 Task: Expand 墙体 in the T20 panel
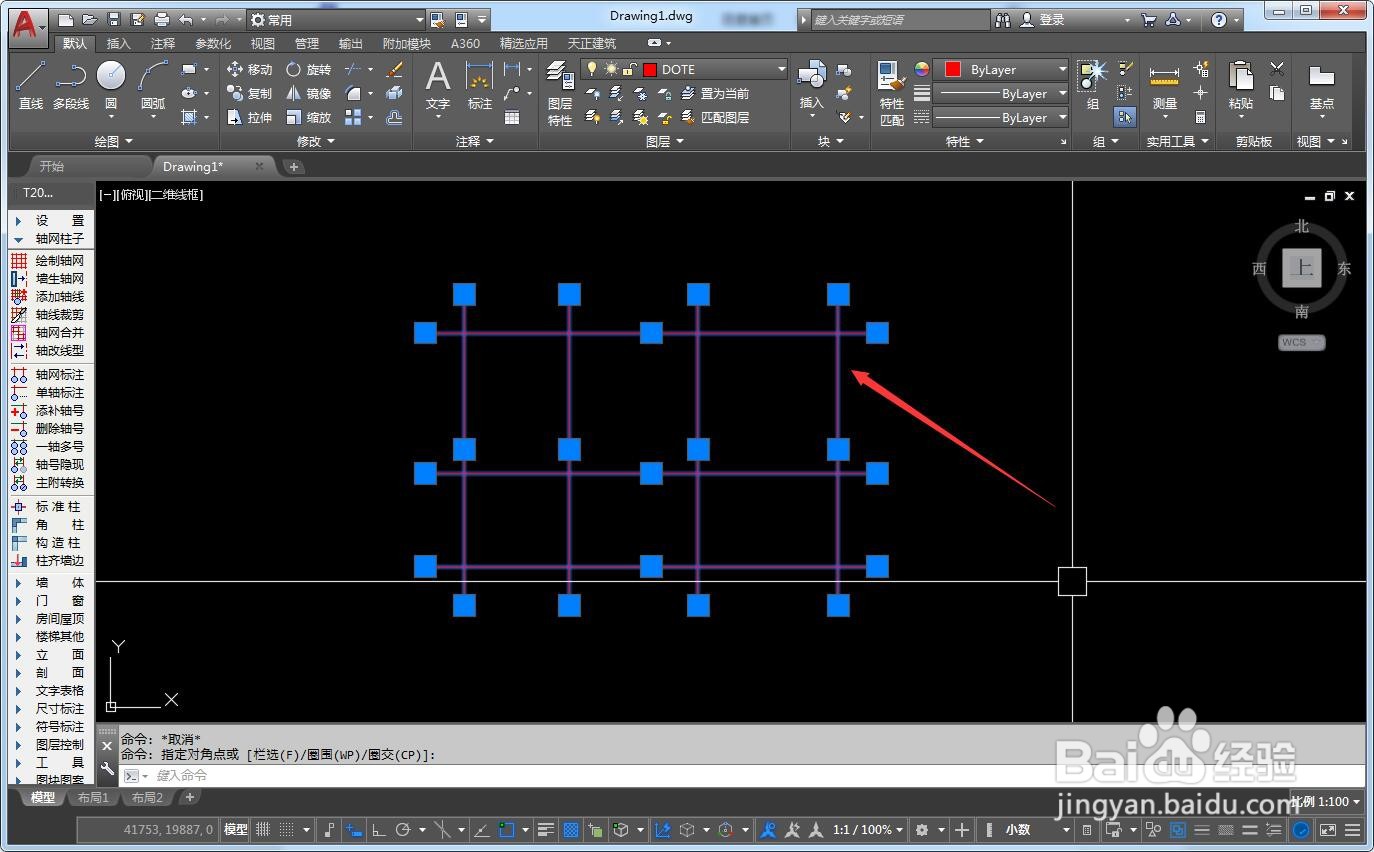point(48,583)
